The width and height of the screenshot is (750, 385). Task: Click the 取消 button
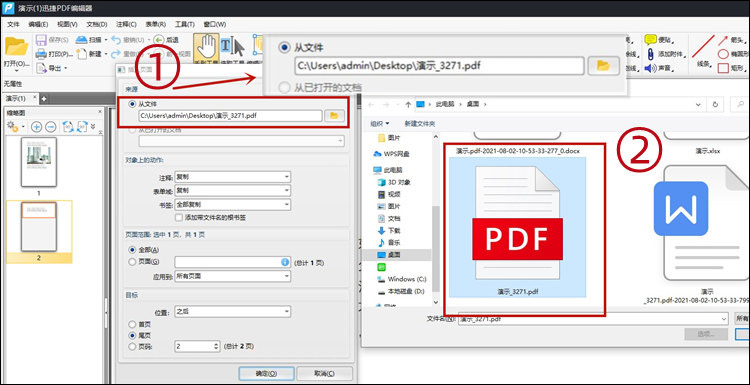click(x=325, y=374)
